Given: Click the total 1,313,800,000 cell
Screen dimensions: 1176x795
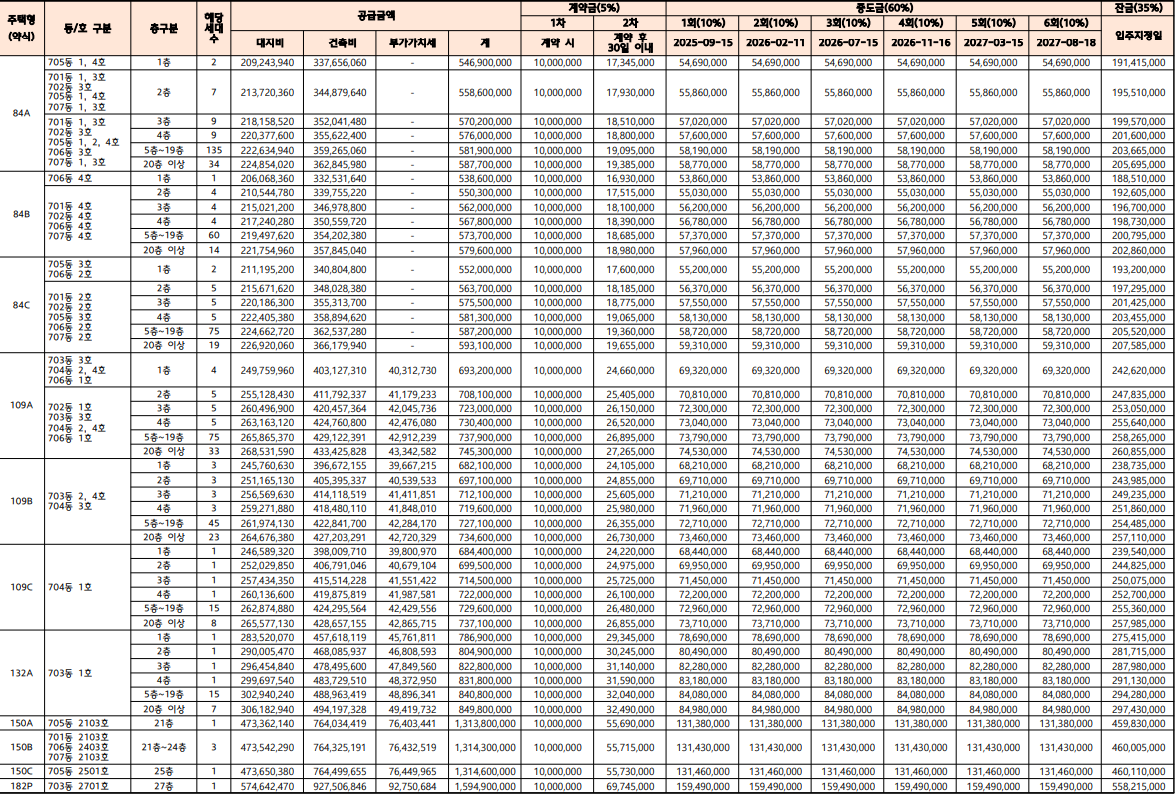Looking at the screenshot, I should [x=485, y=723].
